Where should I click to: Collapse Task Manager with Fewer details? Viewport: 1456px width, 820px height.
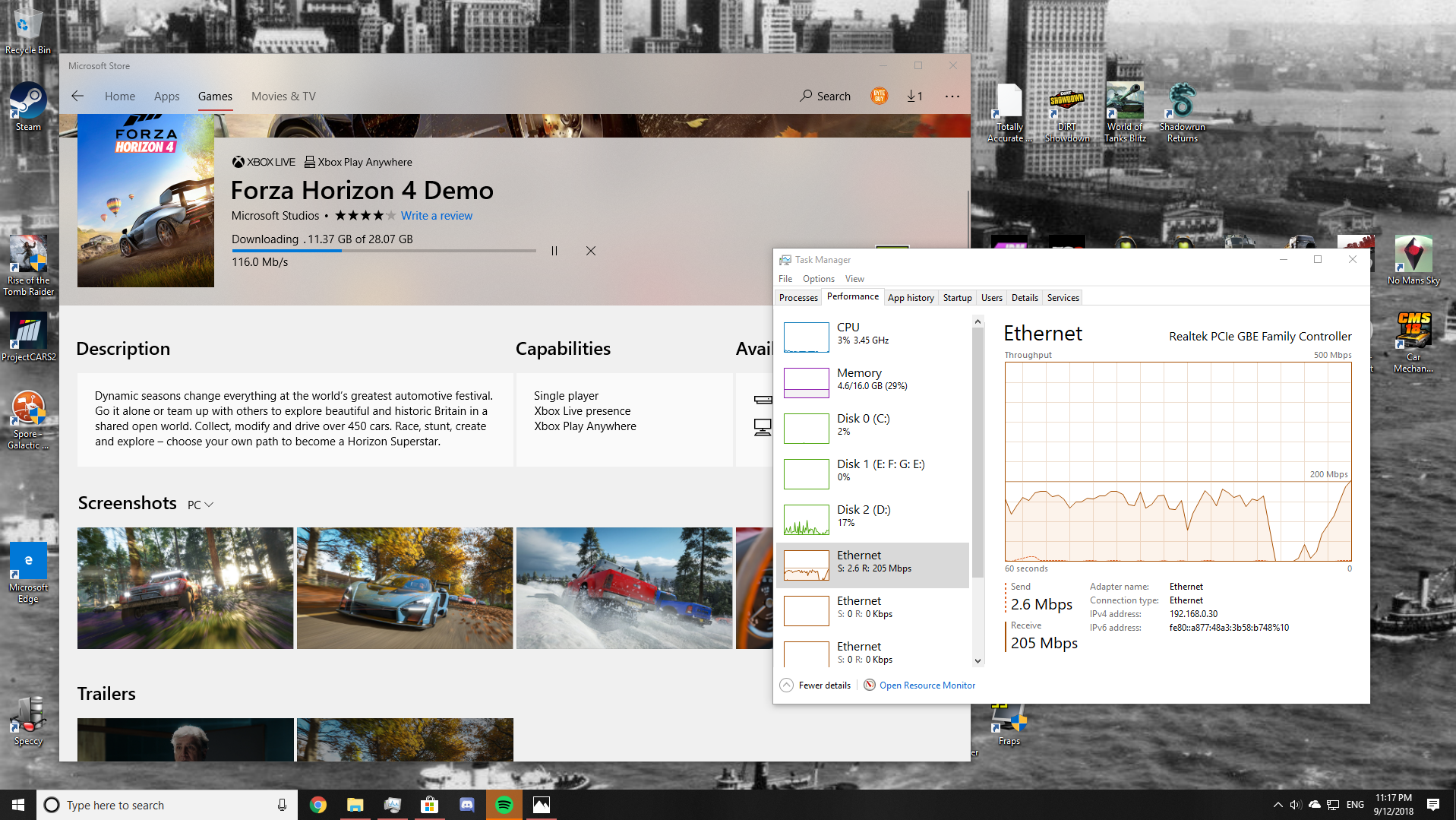pyautogui.click(x=816, y=685)
